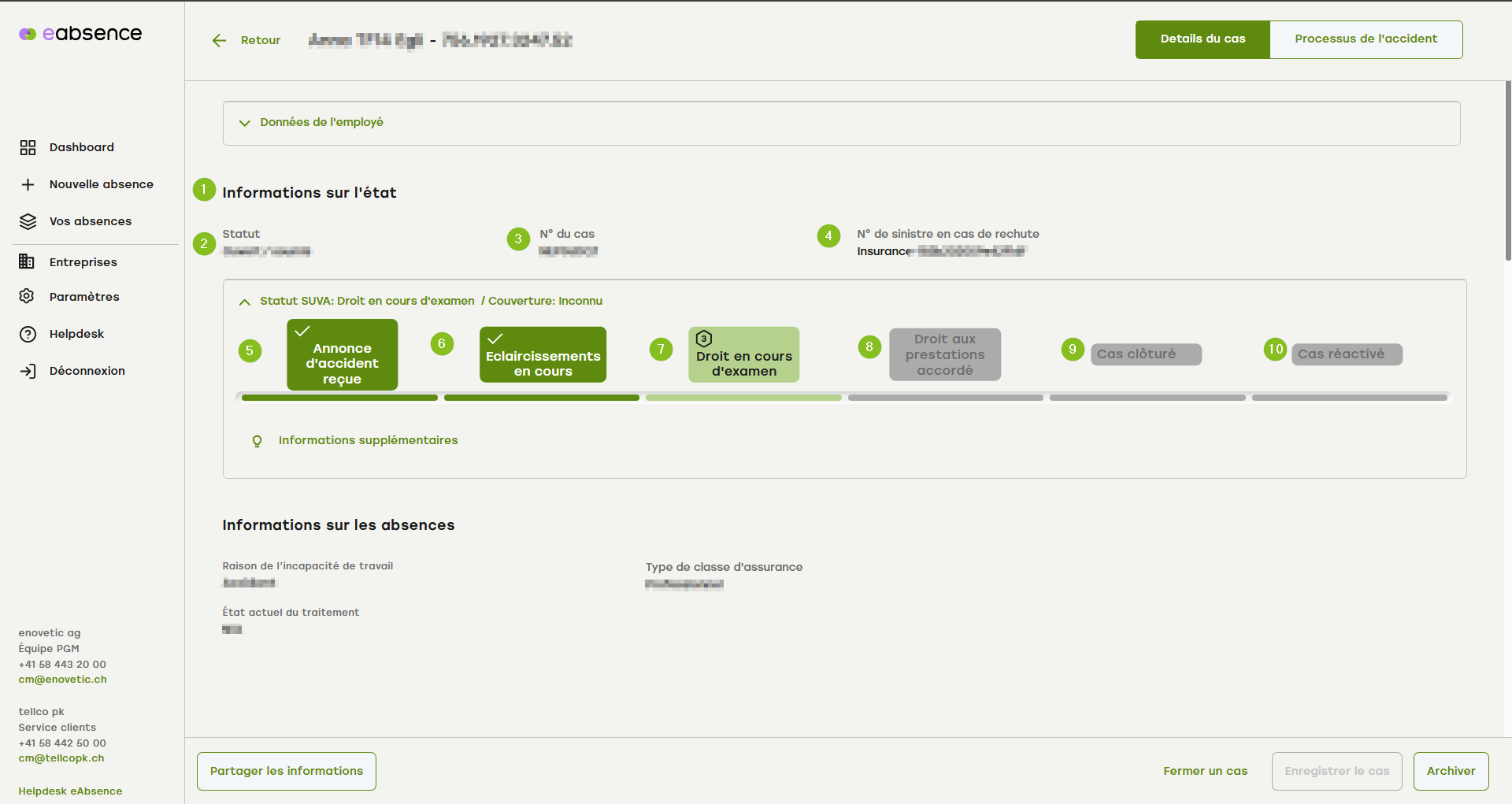
Task: Expand Informations supplémentaires
Action: coord(368,440)
